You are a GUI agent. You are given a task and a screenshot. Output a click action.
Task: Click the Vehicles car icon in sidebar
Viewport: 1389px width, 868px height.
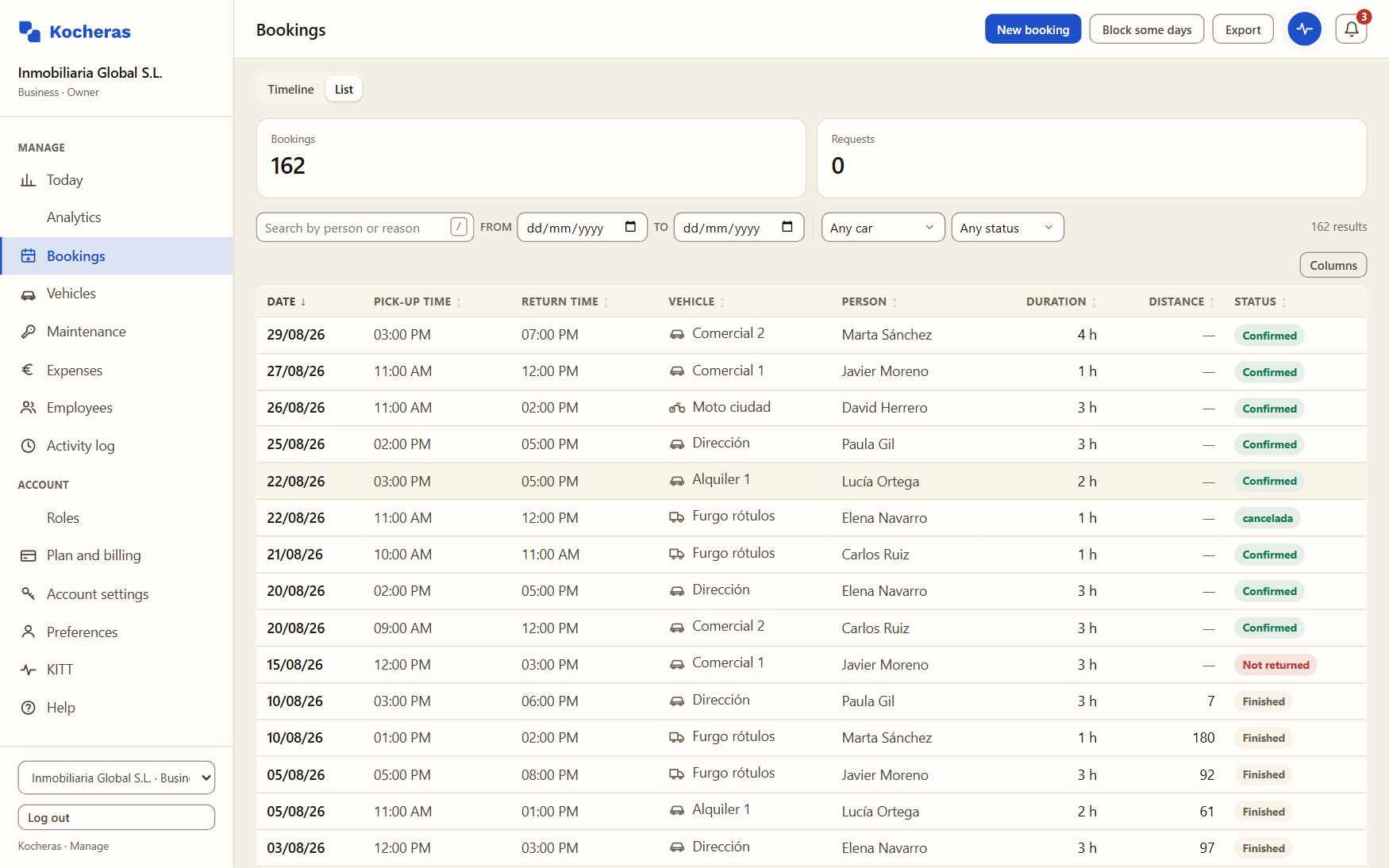(28, 294)
